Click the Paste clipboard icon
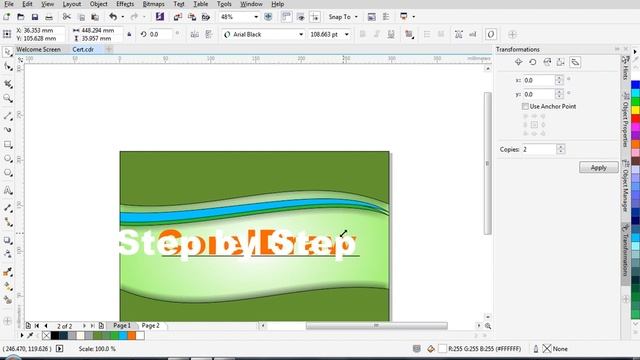 (95, 17)
